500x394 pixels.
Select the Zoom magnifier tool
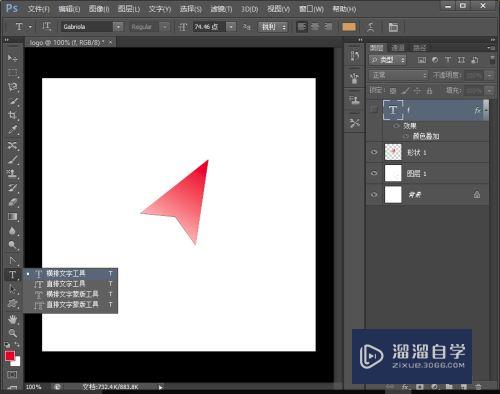click(12, 333)
